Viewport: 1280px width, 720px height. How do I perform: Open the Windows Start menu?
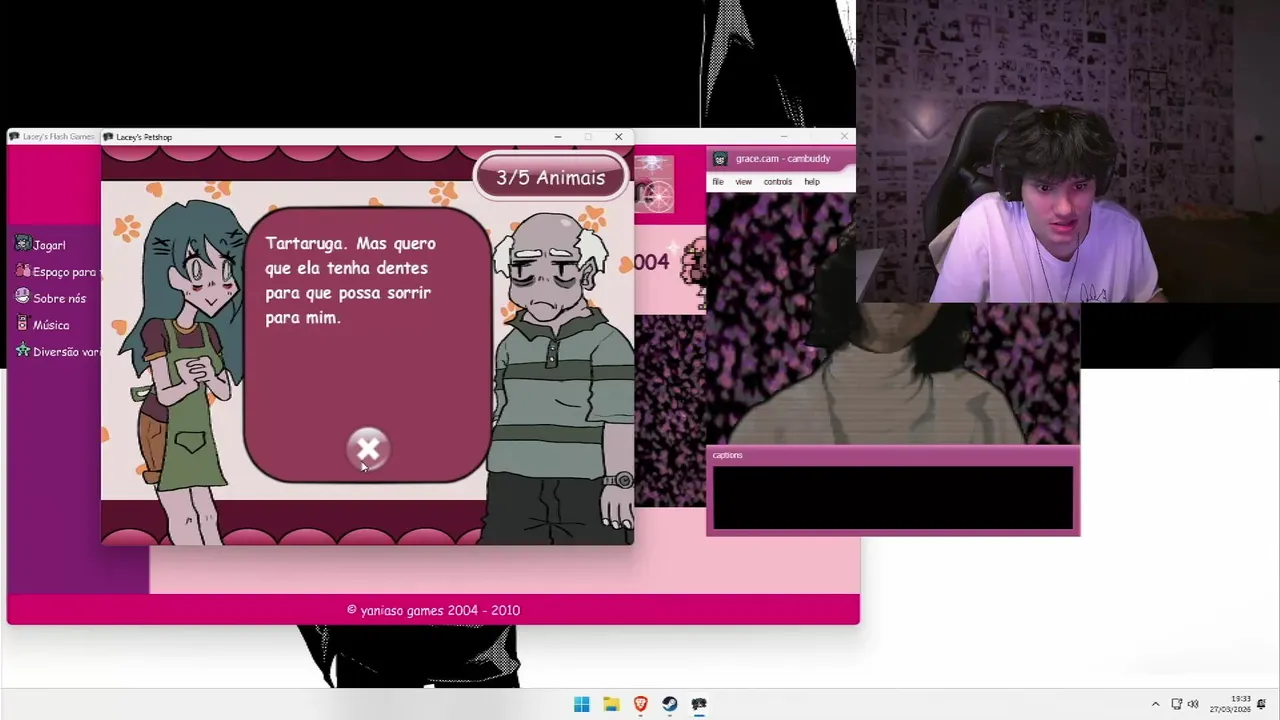(582, 704)
